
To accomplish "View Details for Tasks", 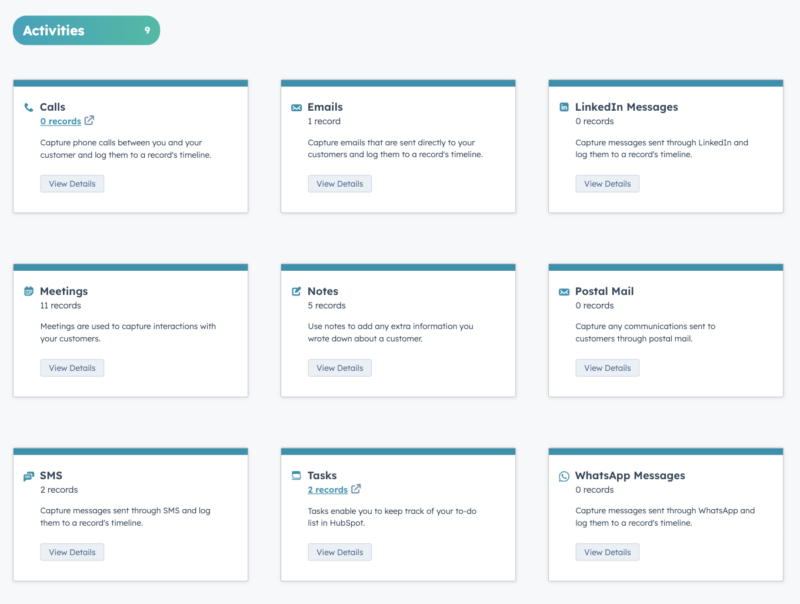I will 340,552.
